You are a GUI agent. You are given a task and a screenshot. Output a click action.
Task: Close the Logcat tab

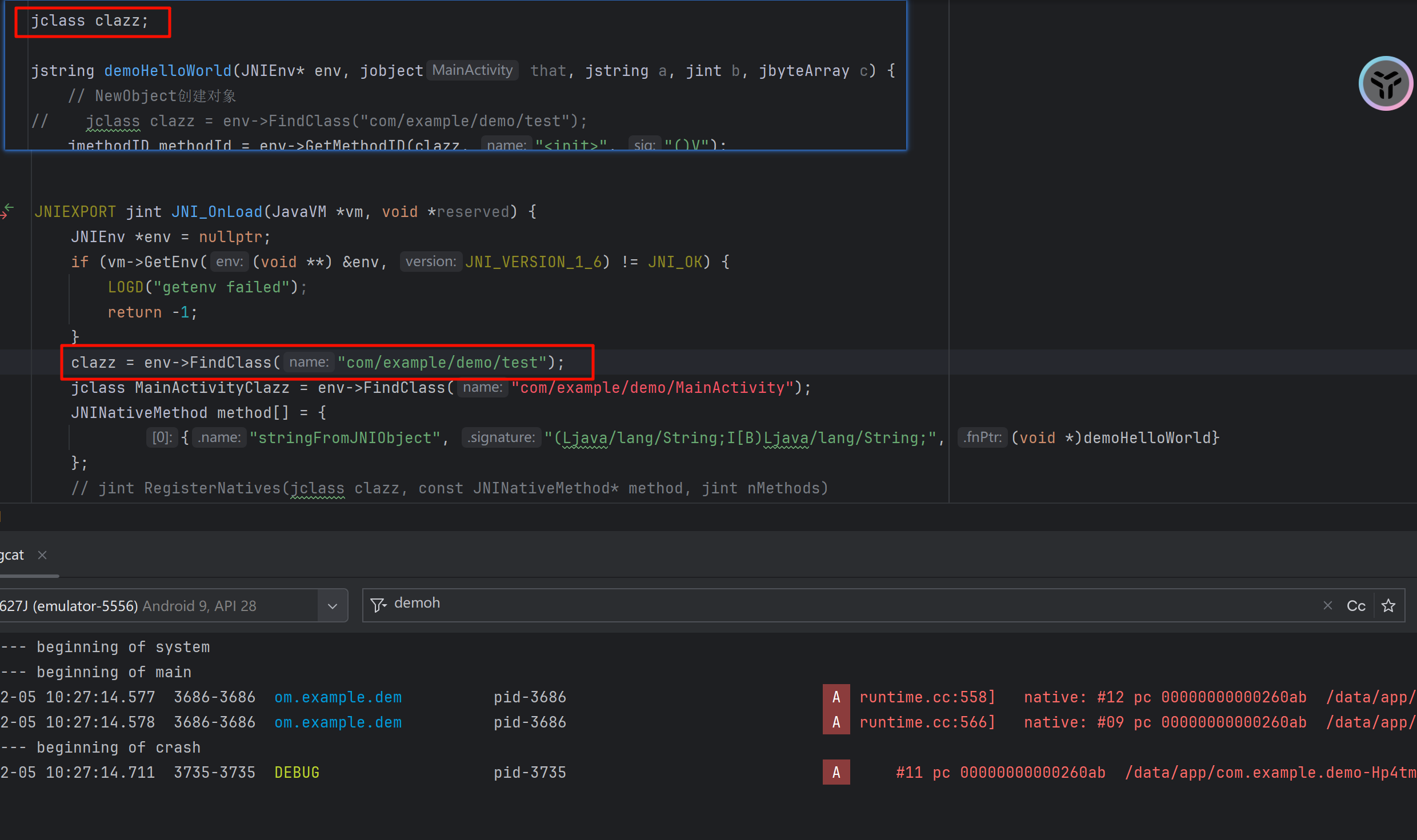(42, 555)
